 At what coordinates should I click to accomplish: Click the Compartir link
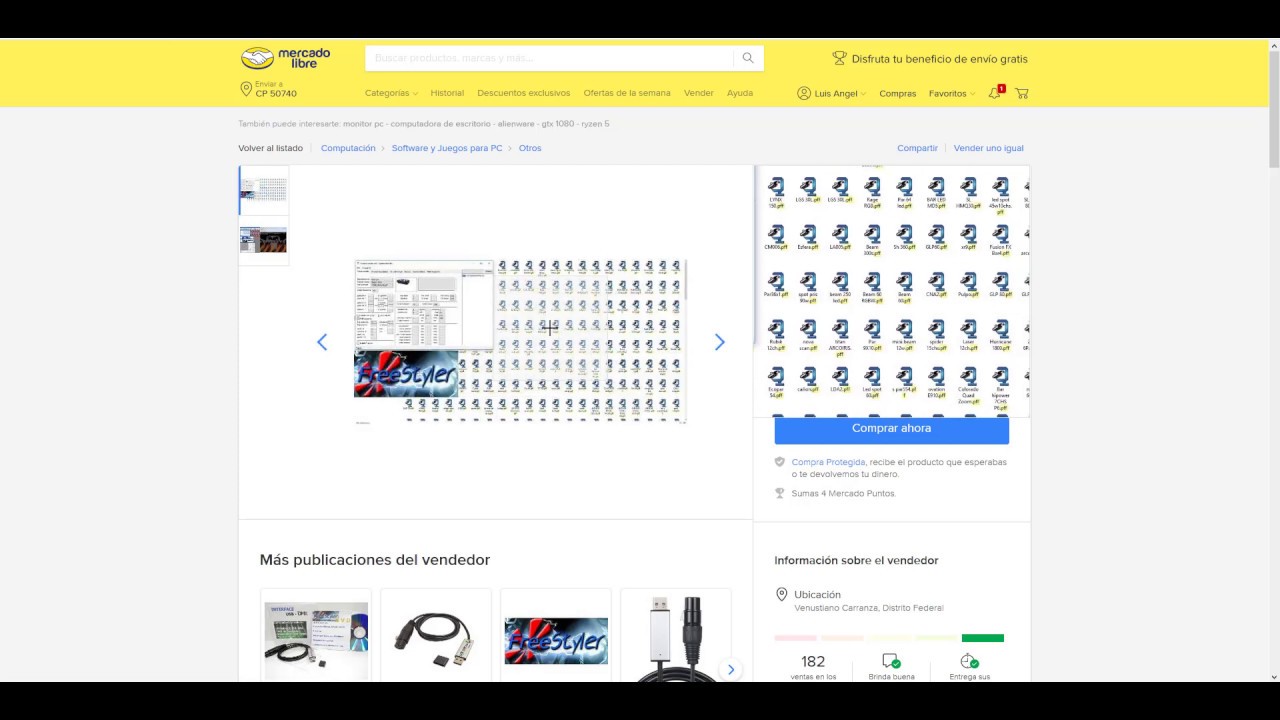pyautogui.click(x=917, y=148)
